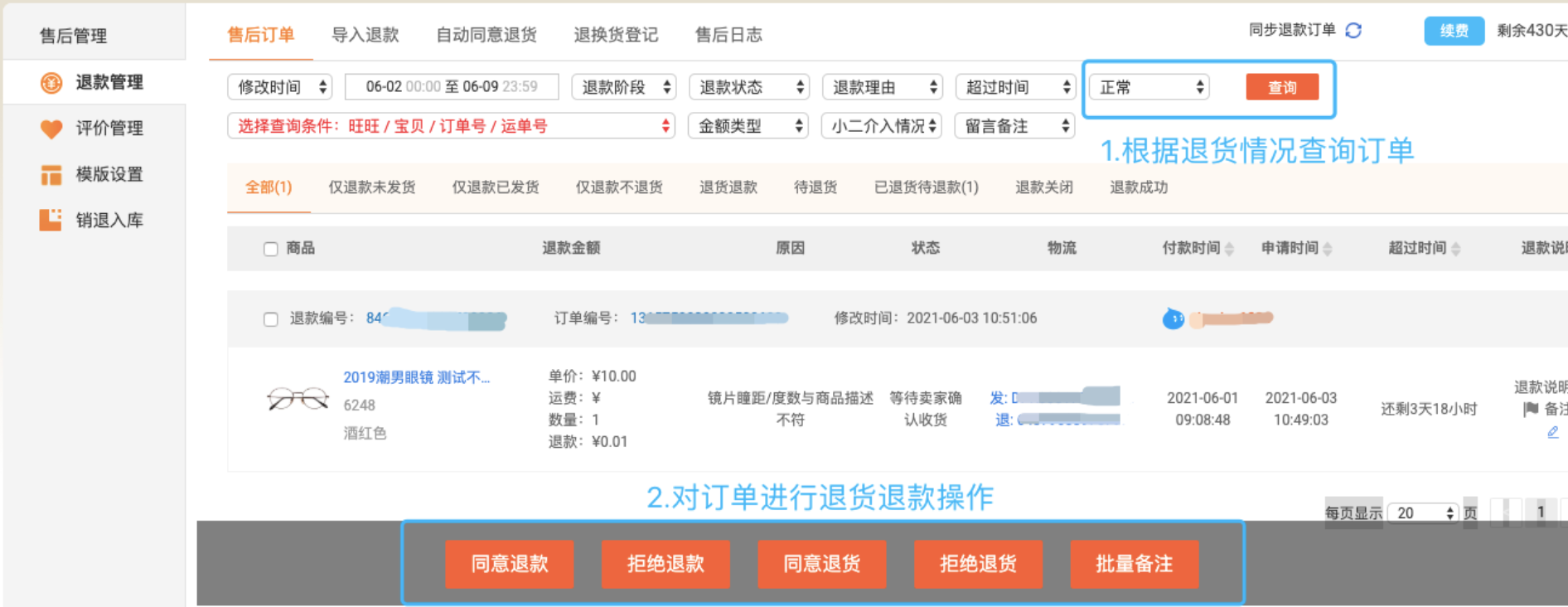Open 模版设置 in the sidebar
The width and height of the screenshot is (1568, 607).
[109, 175]
